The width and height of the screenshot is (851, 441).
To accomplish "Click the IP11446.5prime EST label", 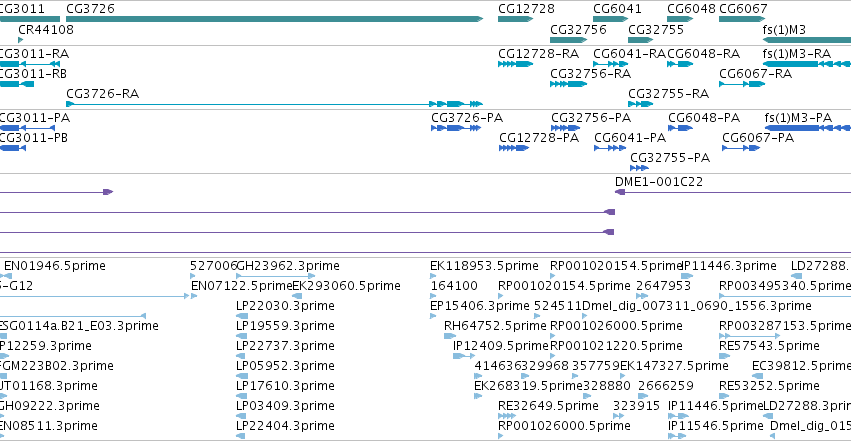I will (715, 406).
